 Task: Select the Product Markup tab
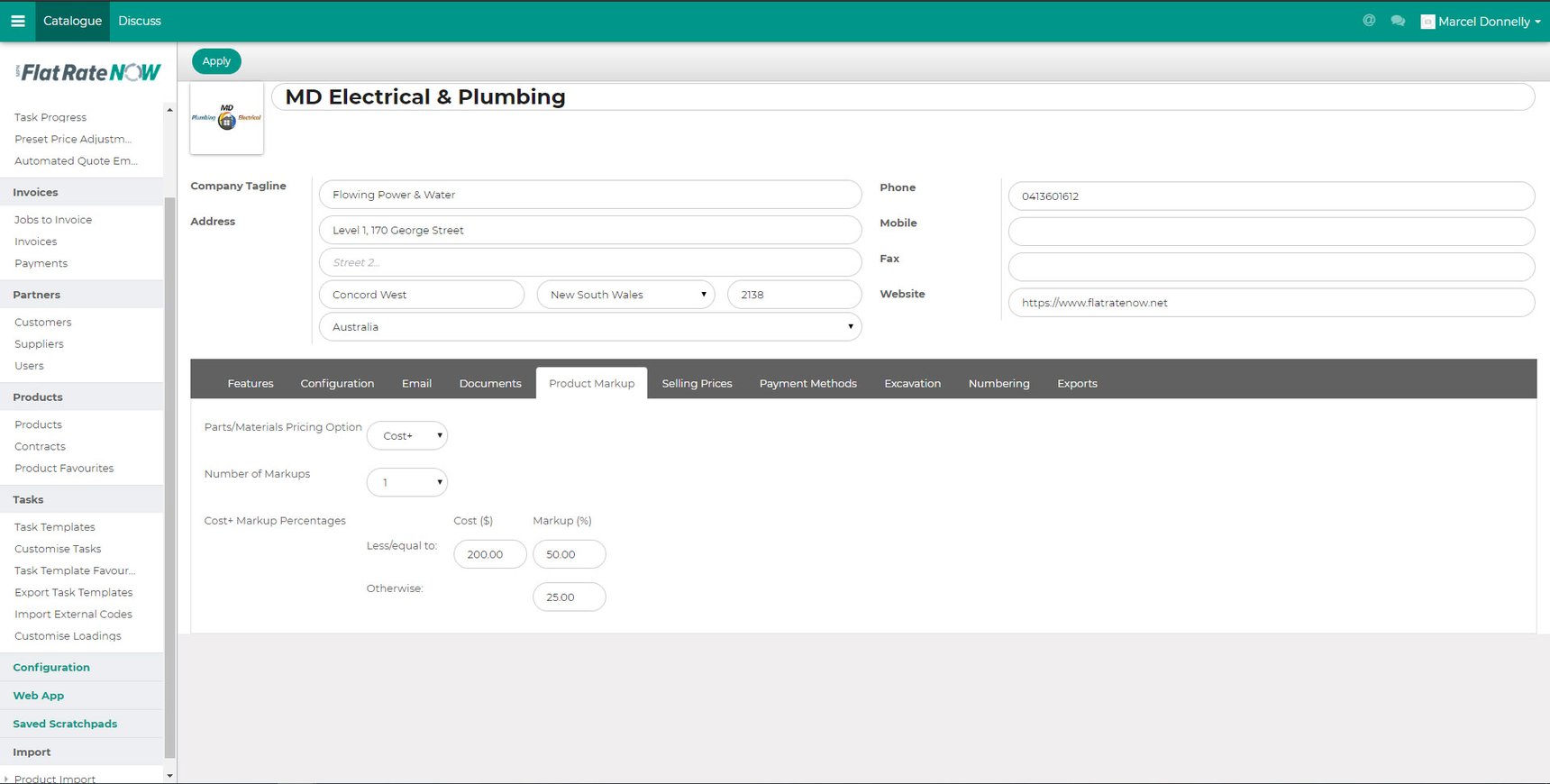pyautogui.click(x=591, y=384)
